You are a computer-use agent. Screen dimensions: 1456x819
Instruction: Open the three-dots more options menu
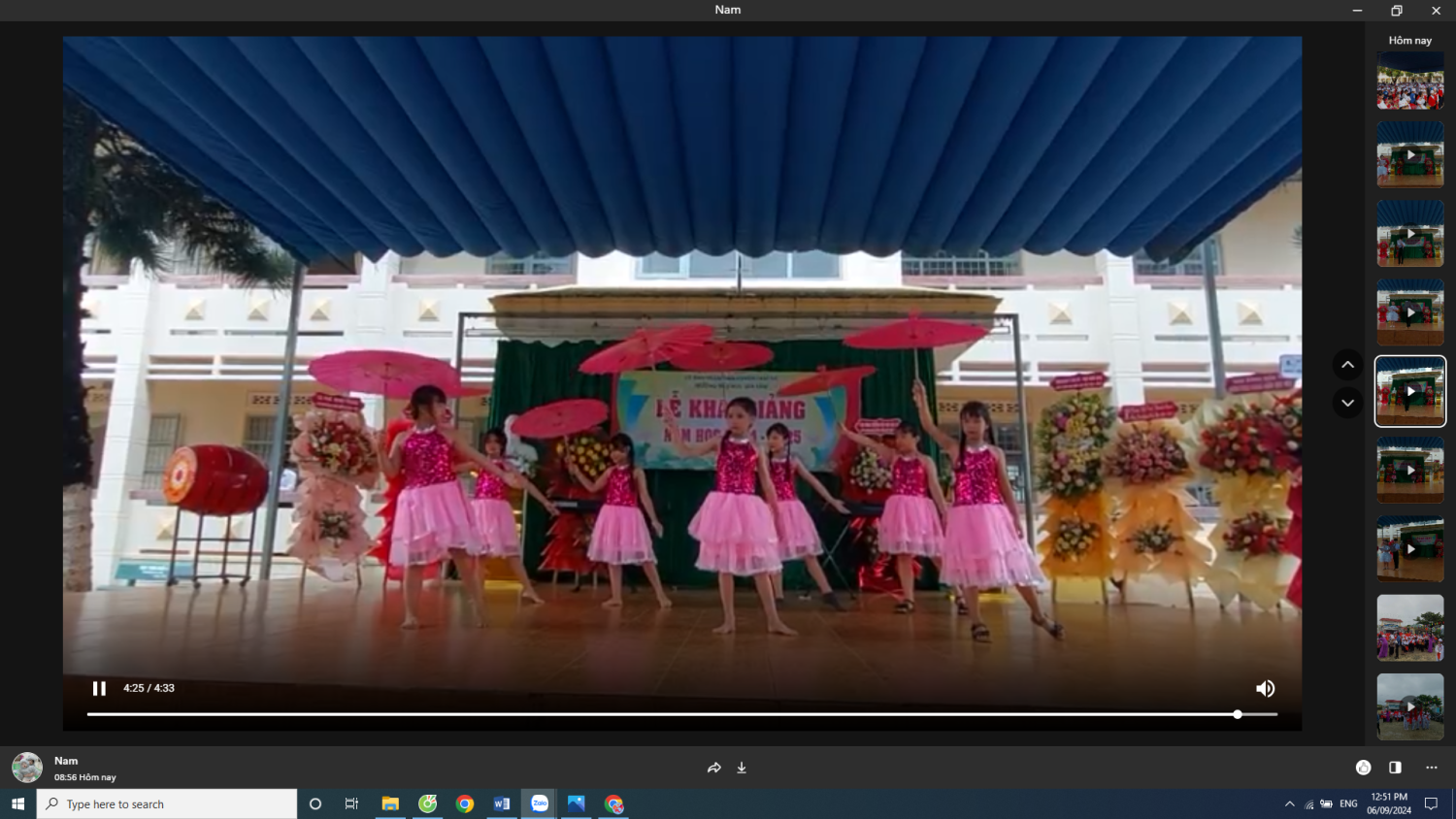(x=1431, y=768)
